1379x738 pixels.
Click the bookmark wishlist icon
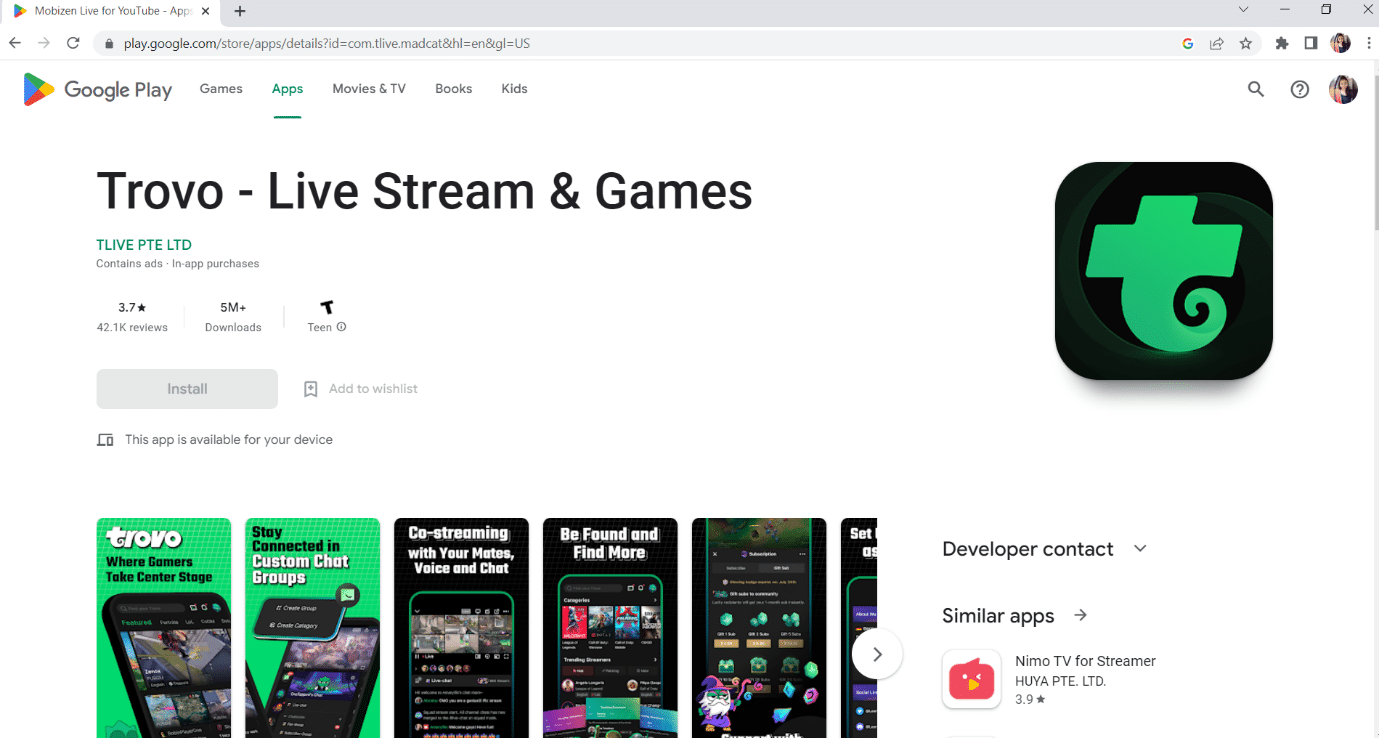[311, 389]
